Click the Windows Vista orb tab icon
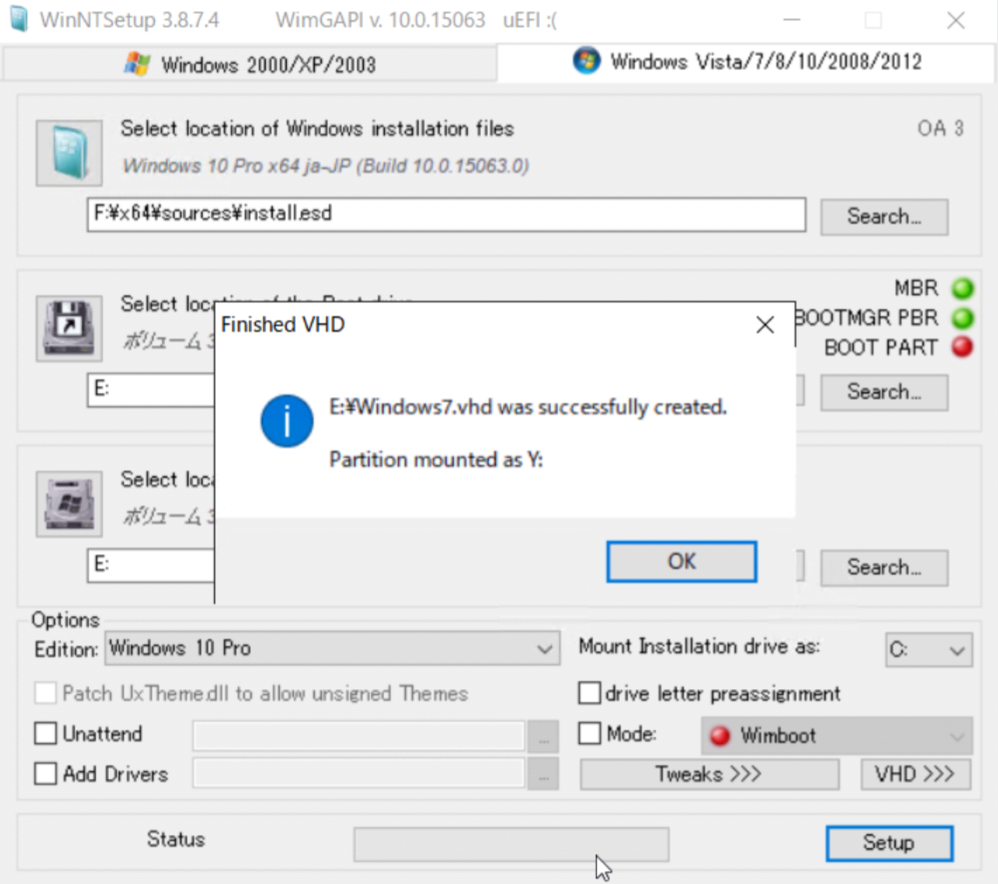This screenshot has width=998, height=884. coord(586,61)
